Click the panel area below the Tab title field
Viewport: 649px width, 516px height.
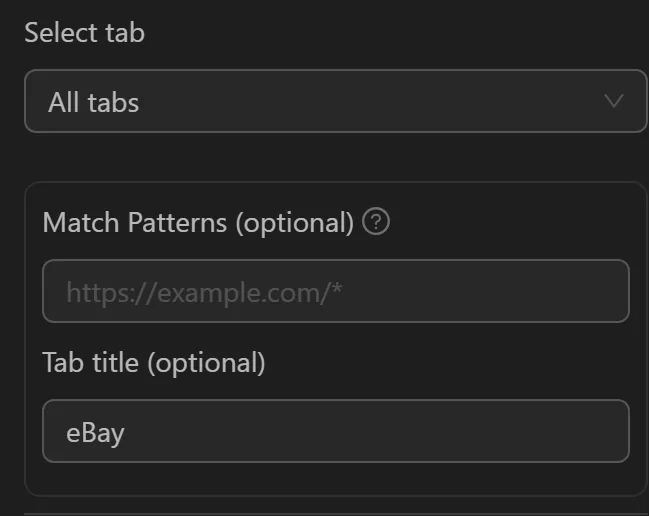pyautogui.click(x=335, y=479)
